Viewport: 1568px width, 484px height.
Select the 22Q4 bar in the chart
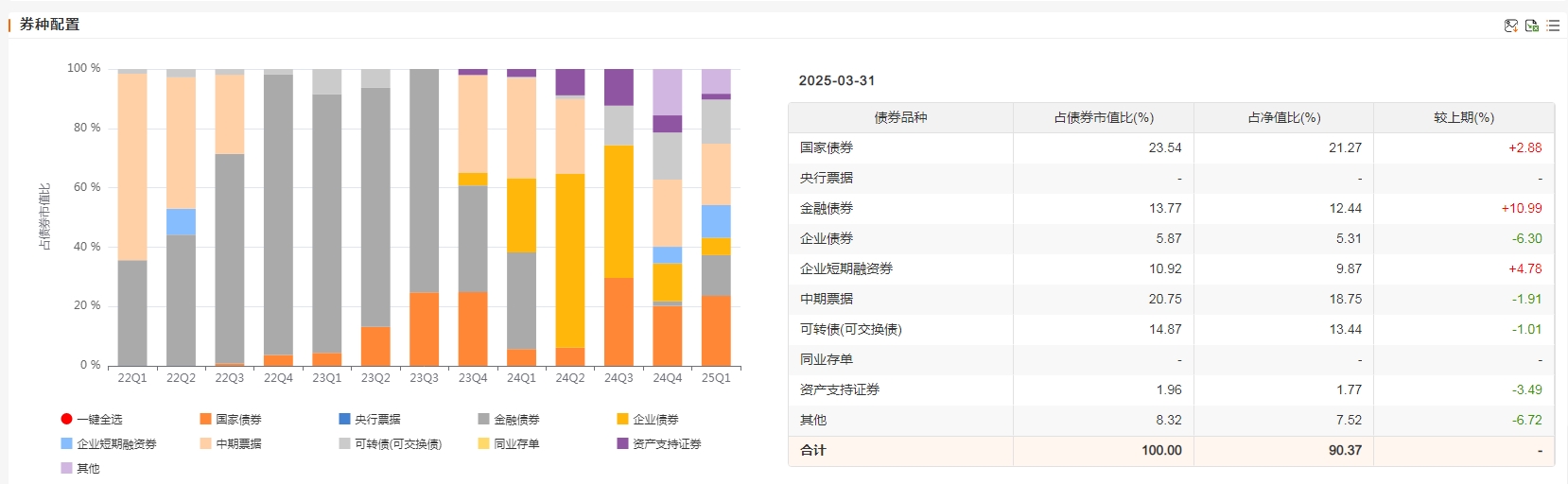pos(278,217)
